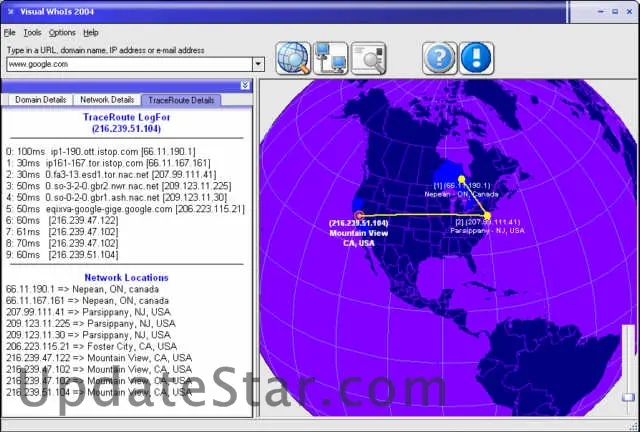Click hop 9 [216.239.51.104] row
Image resolution: width=640 pixels, height=432 pixels.
point(62,254)
